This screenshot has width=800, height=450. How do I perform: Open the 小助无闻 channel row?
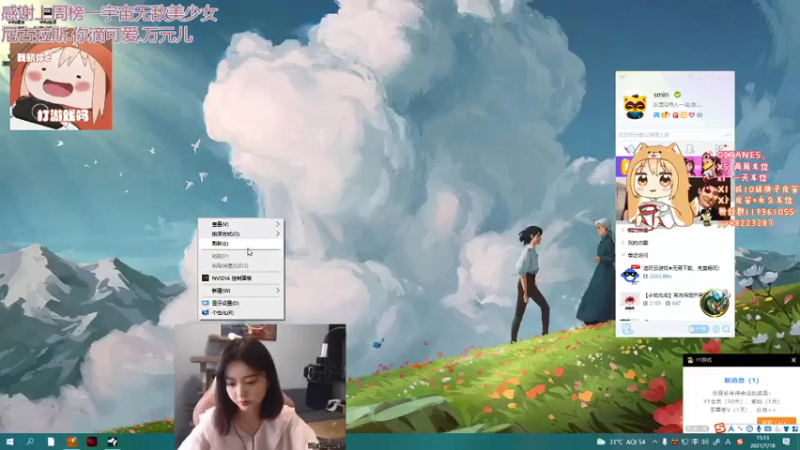pyautogui.click(x=676, y=300)
